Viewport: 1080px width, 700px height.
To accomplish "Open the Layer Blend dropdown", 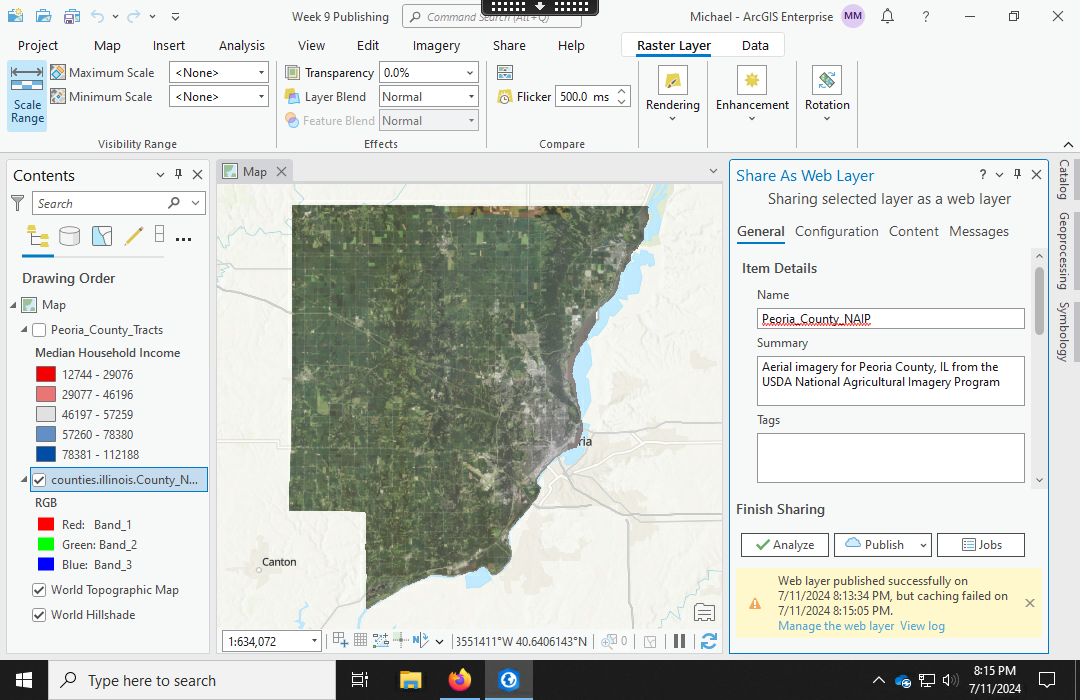I will pyautogui.click(x=471, y=96).
